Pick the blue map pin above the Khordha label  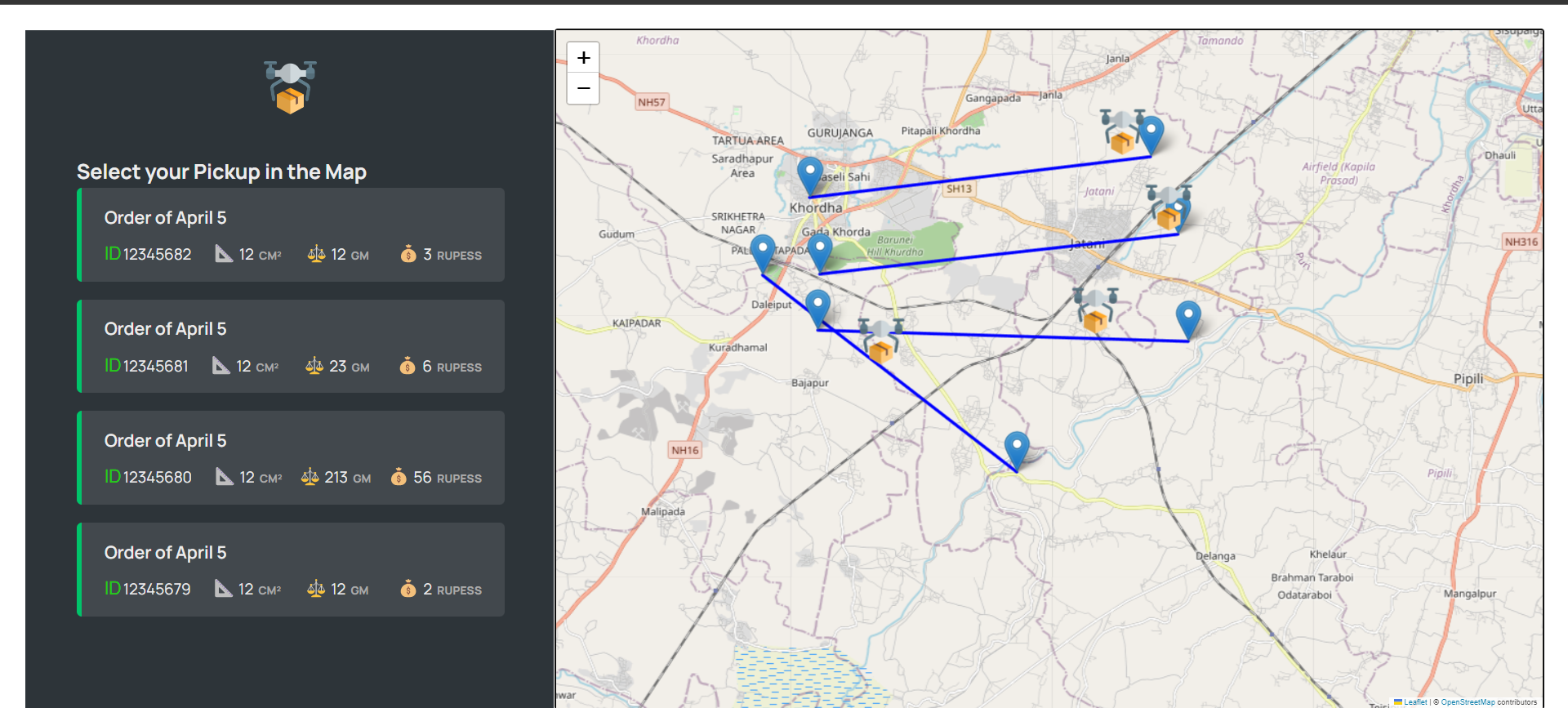(x=809, y=176)
